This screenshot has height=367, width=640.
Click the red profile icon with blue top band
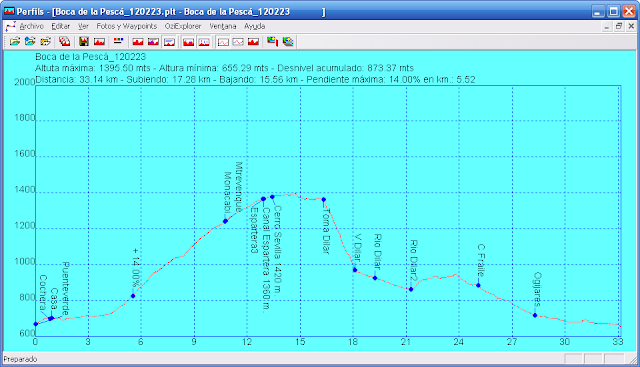coord(153,42)
